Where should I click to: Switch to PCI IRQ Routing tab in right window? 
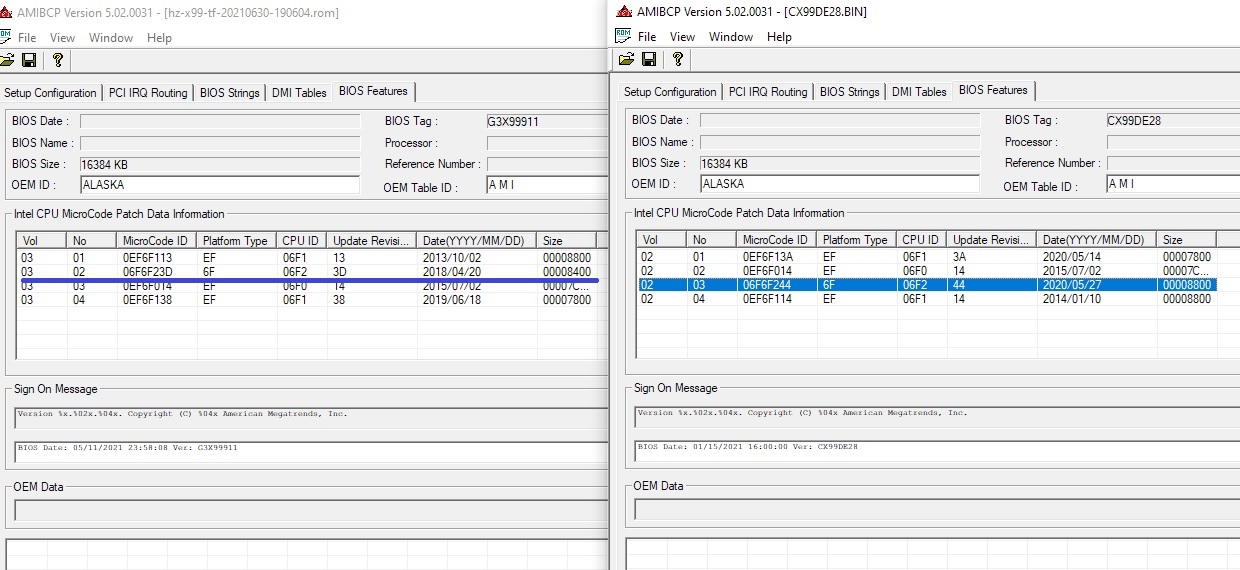[x=768, y=92]
